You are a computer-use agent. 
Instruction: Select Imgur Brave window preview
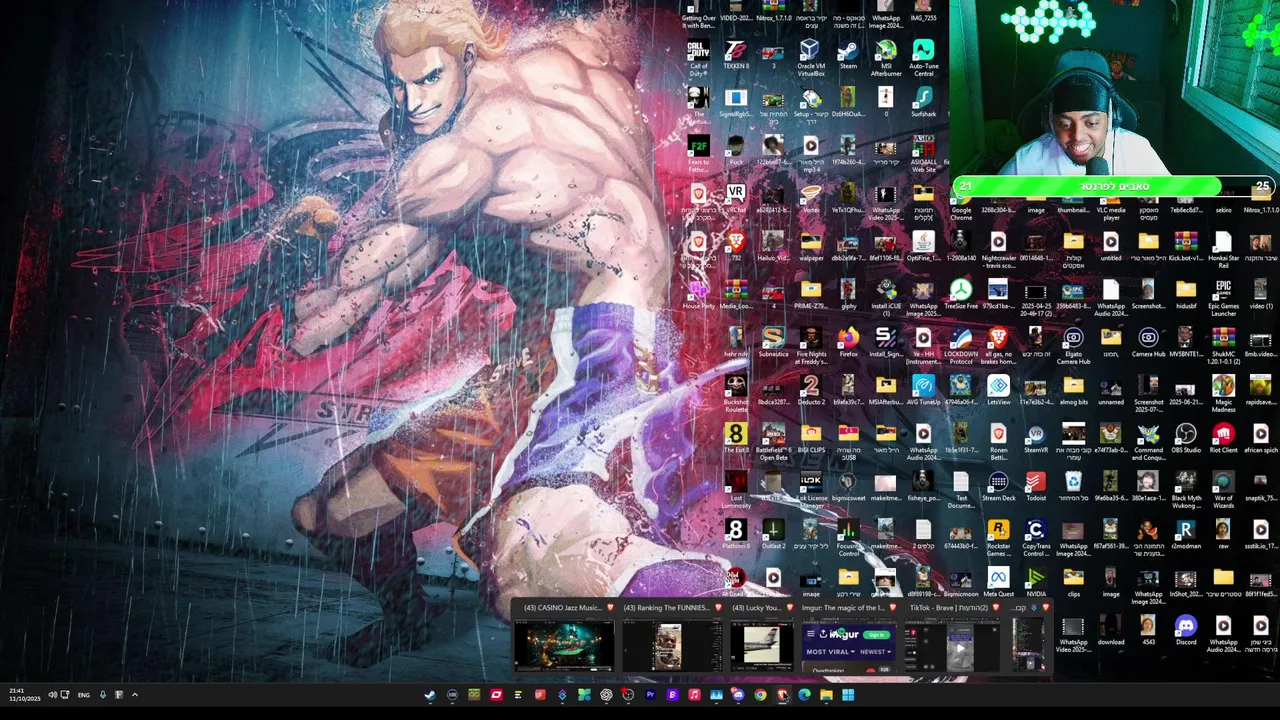pos(849,638)
